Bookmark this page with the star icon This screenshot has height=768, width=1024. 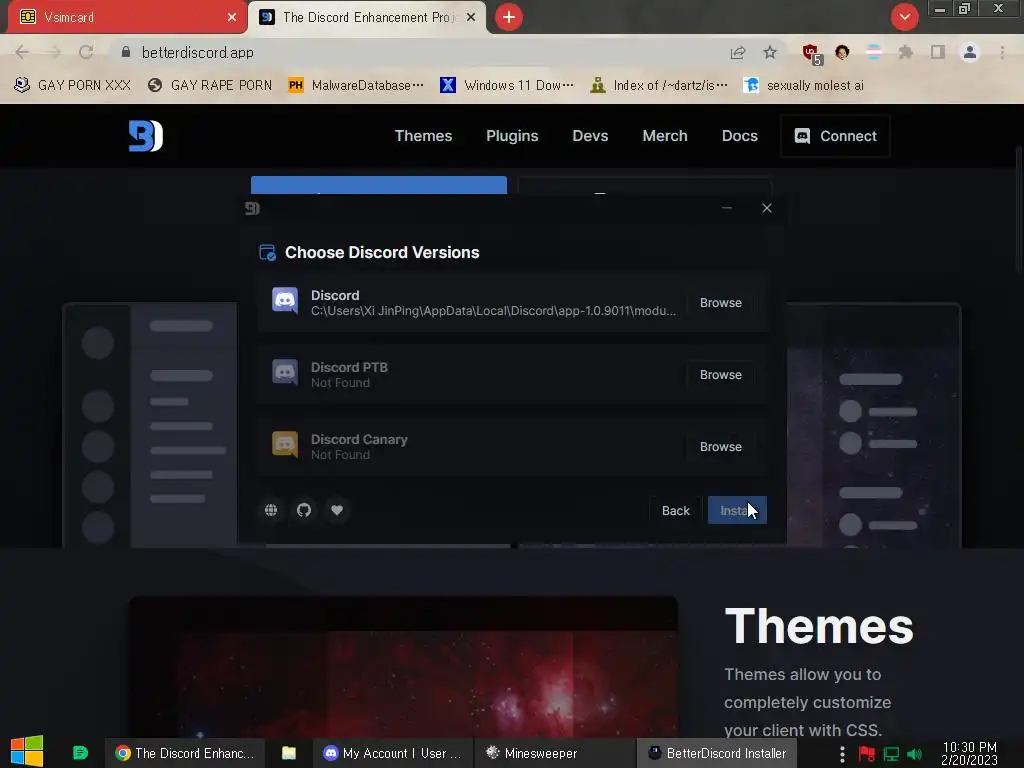(x=770, y=52)
